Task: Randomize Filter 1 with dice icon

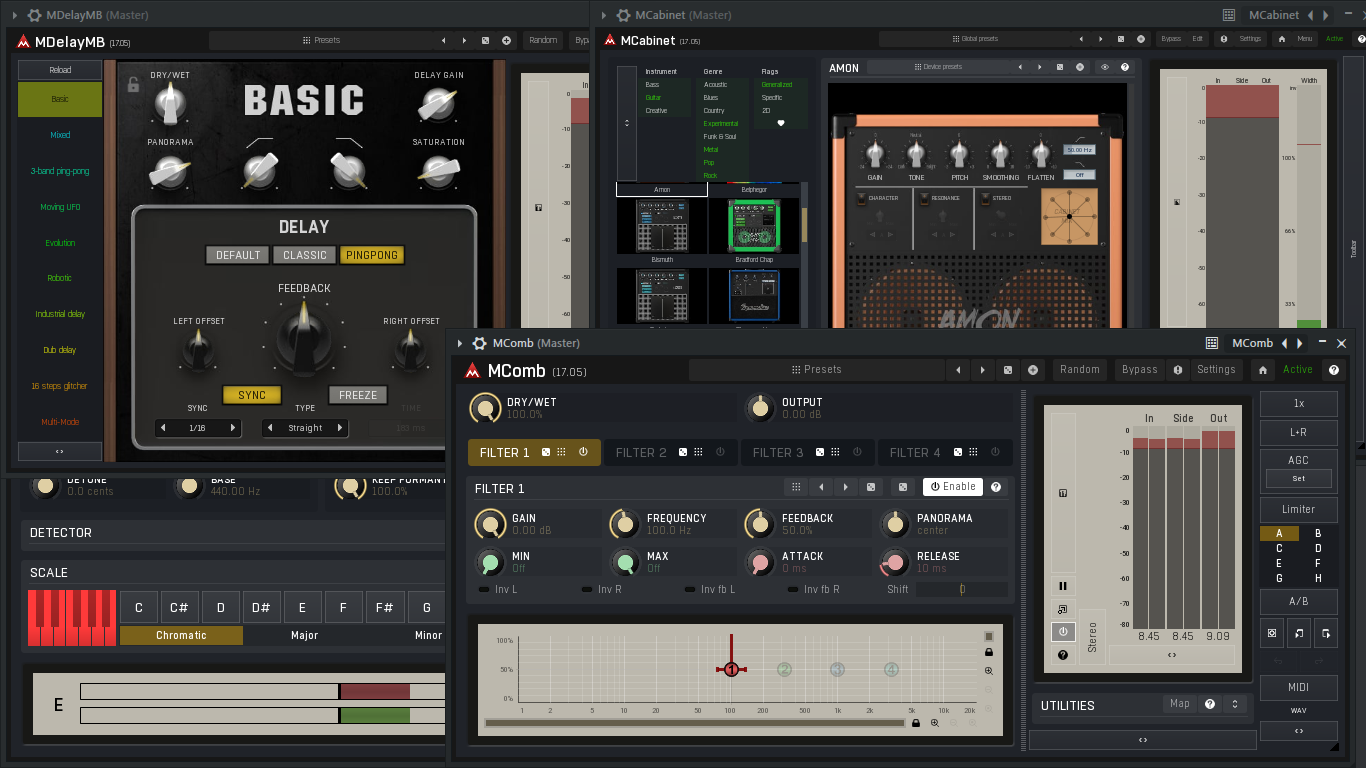Action: (x=872, y=487)
